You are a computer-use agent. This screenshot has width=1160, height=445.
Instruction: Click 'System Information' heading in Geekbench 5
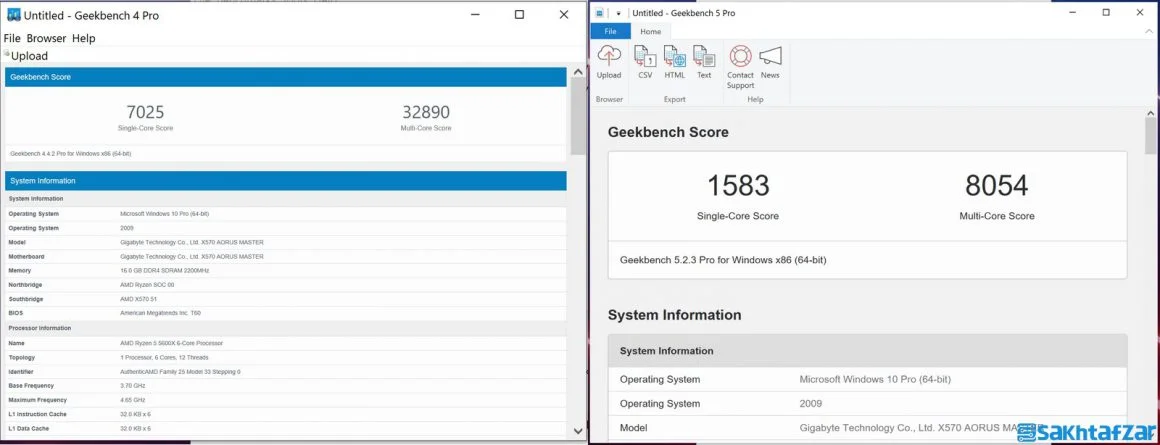pyautogui.click(x=674, y=315)
